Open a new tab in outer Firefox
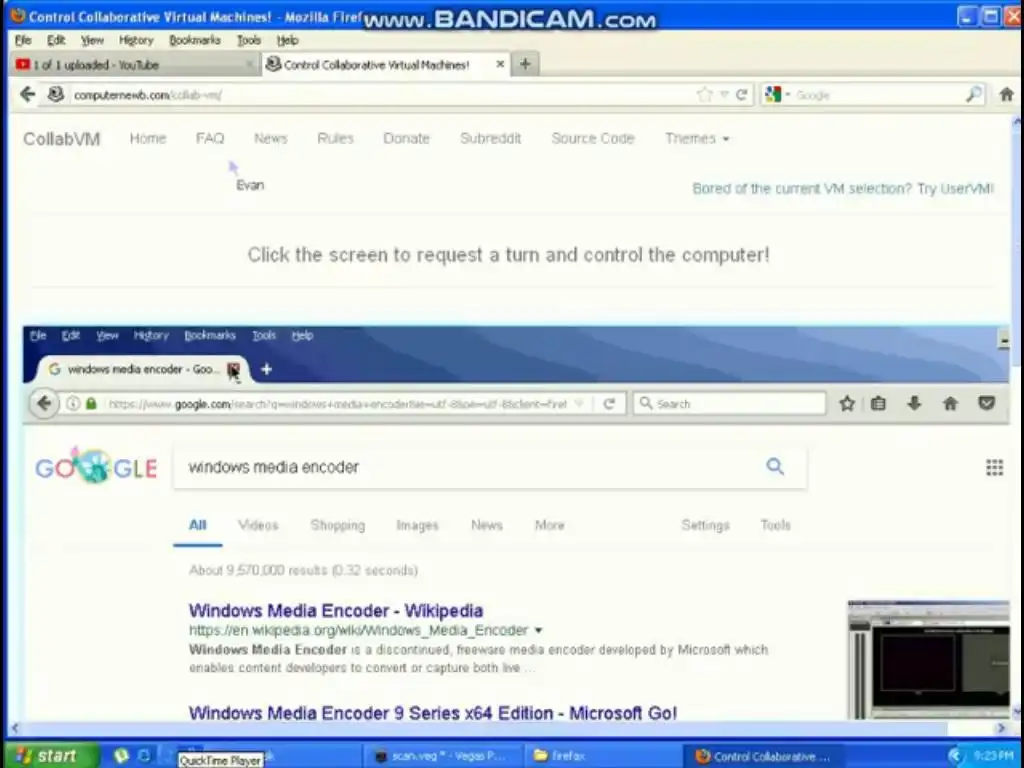 pyautogui.click(x=525, y=64)
